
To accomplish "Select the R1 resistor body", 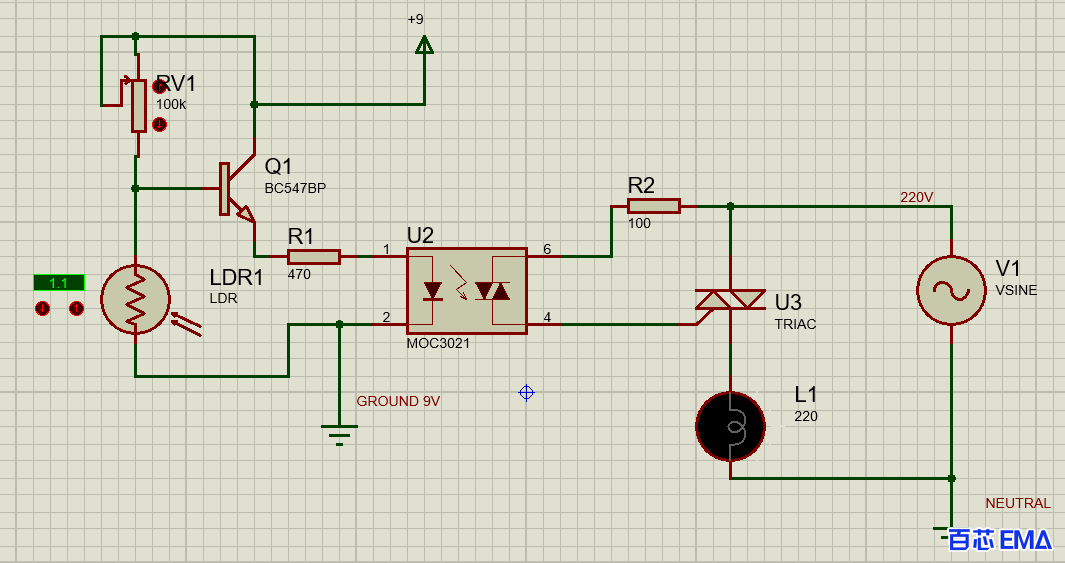I will coord(314,257).
